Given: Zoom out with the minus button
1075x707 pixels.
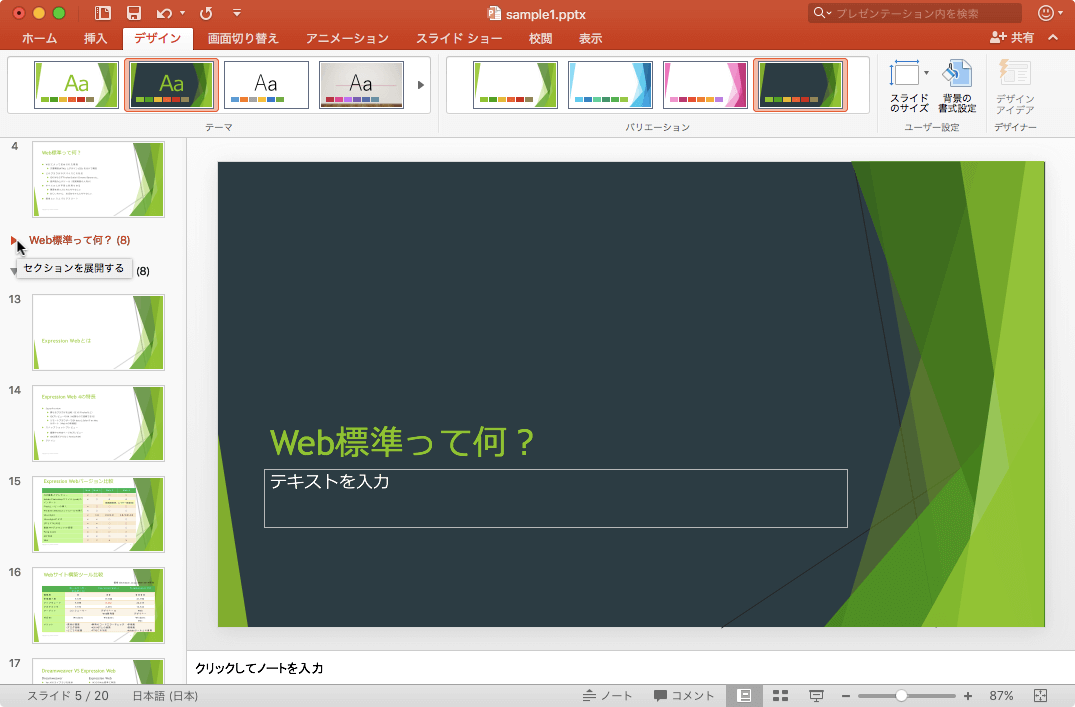Looking at the screenshot, I should coord(846,695).
